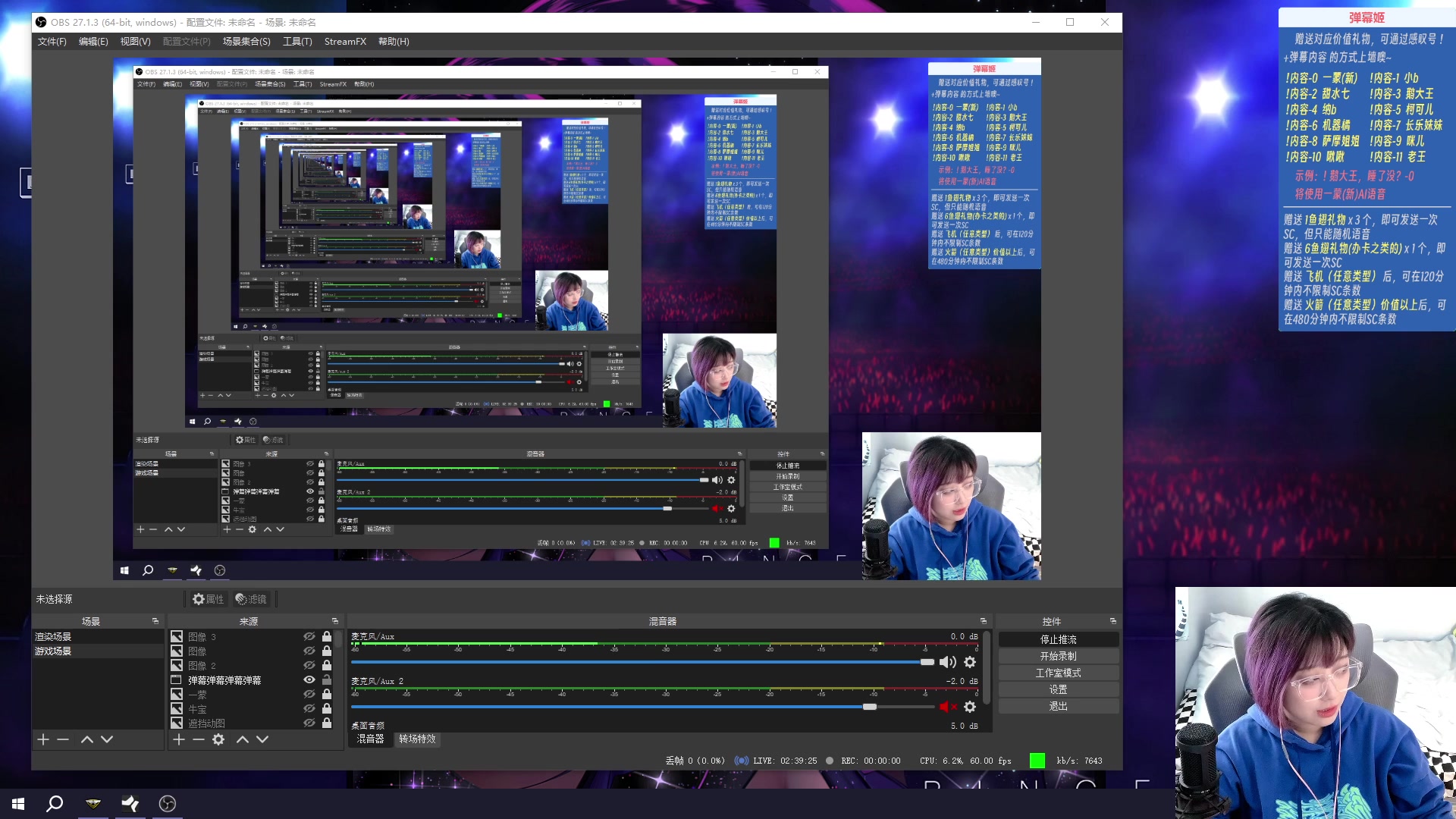Viewport: 1456px width, 819px height.
Task: Remove selected scene with minus button
Action: pyautogui.click(x=63, y=739)
